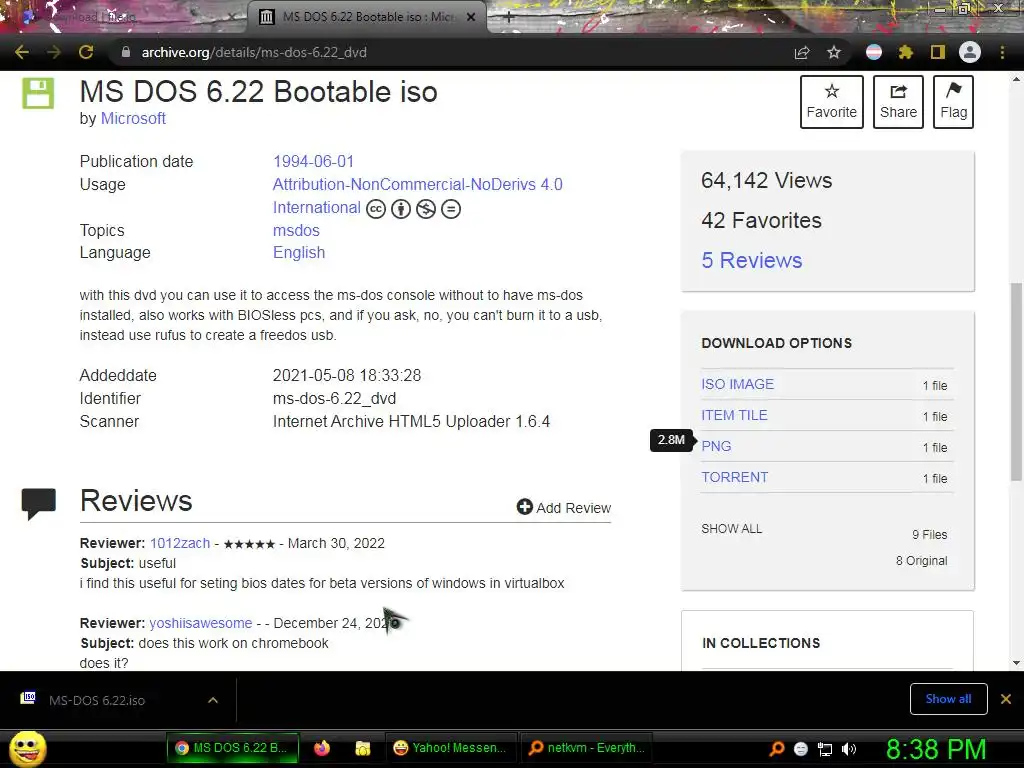1024x768 pixels.
Task: Click the NonCommercial license icon
Action: pyautogui.click(x=426, y=209)
